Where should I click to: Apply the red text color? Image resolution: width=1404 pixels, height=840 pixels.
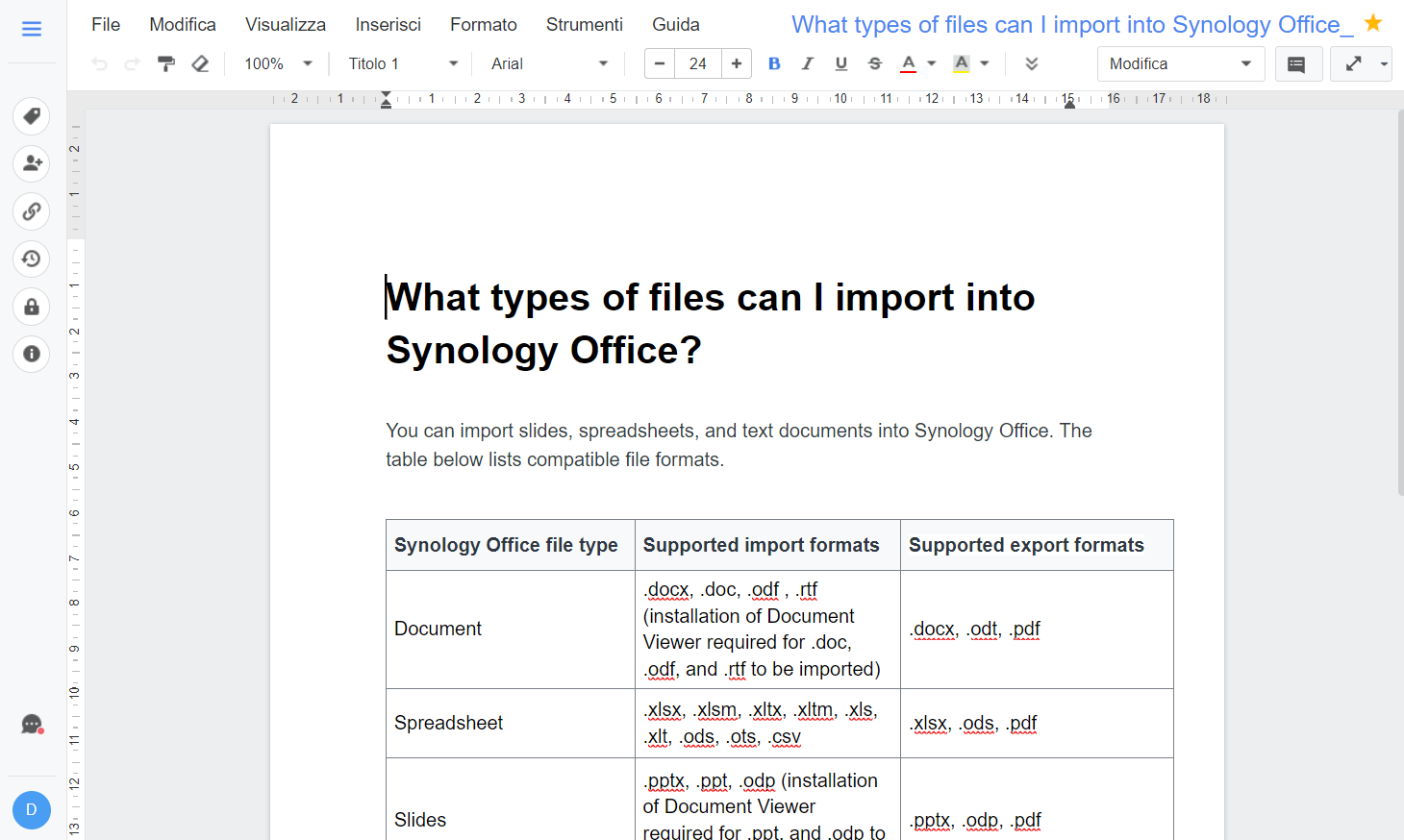(909, 63)
